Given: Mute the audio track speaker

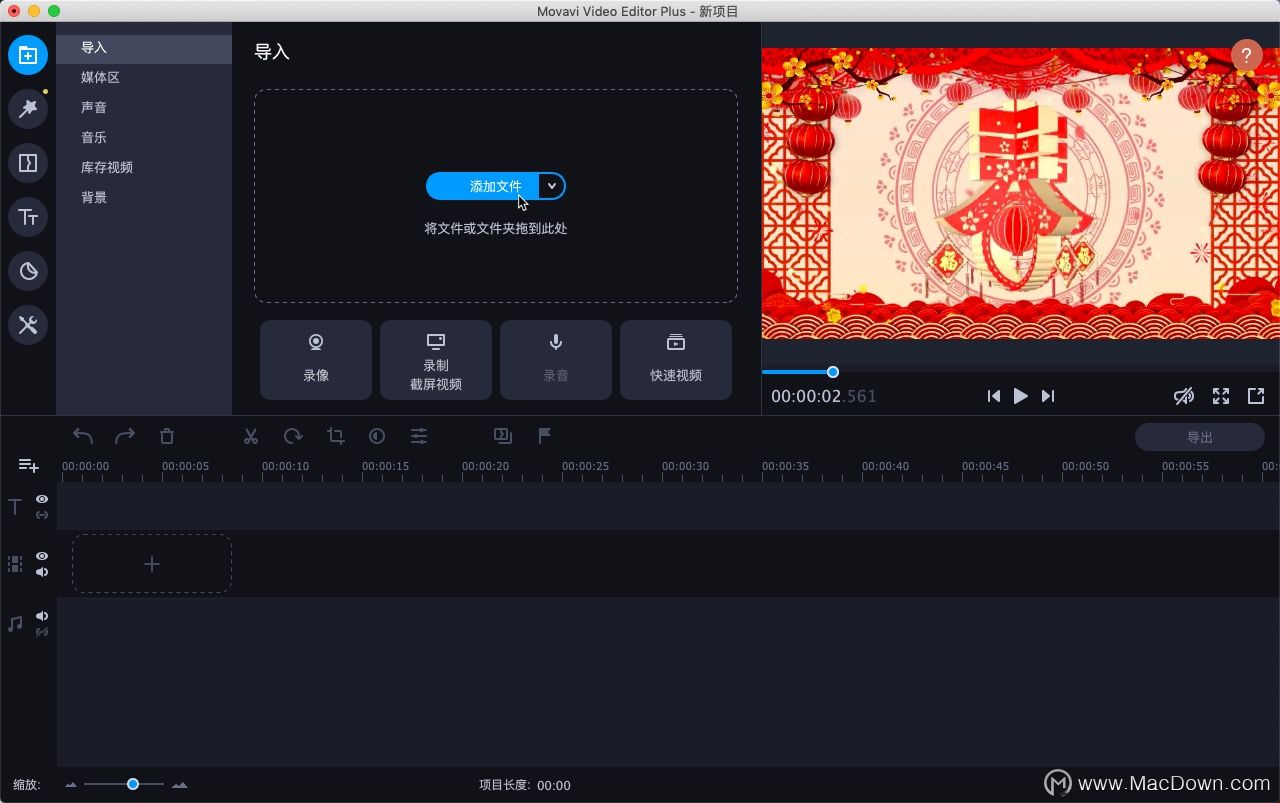Looking at the screenshot, I should point(42,616).
